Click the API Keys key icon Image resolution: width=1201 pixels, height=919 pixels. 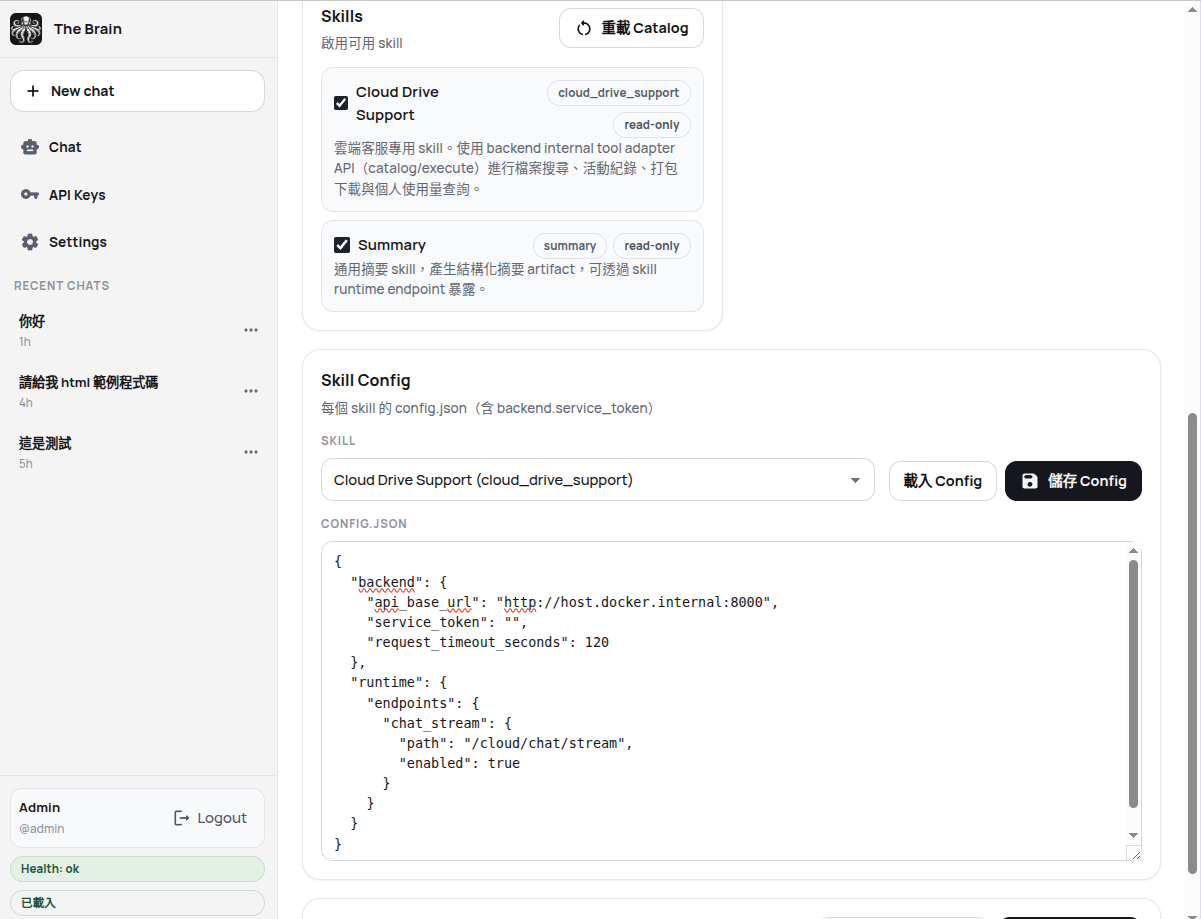(x=30, y=195)
